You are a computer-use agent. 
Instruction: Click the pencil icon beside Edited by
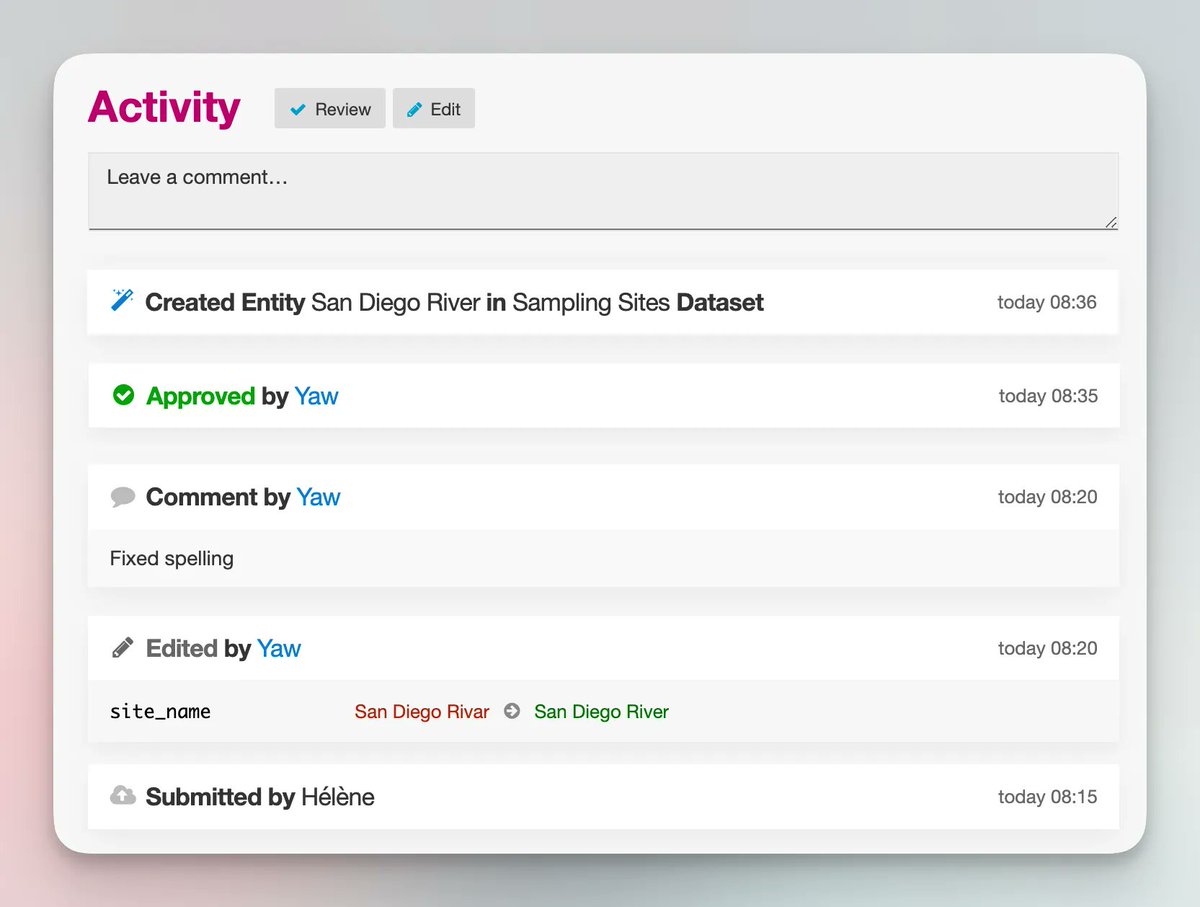(121, 647)
